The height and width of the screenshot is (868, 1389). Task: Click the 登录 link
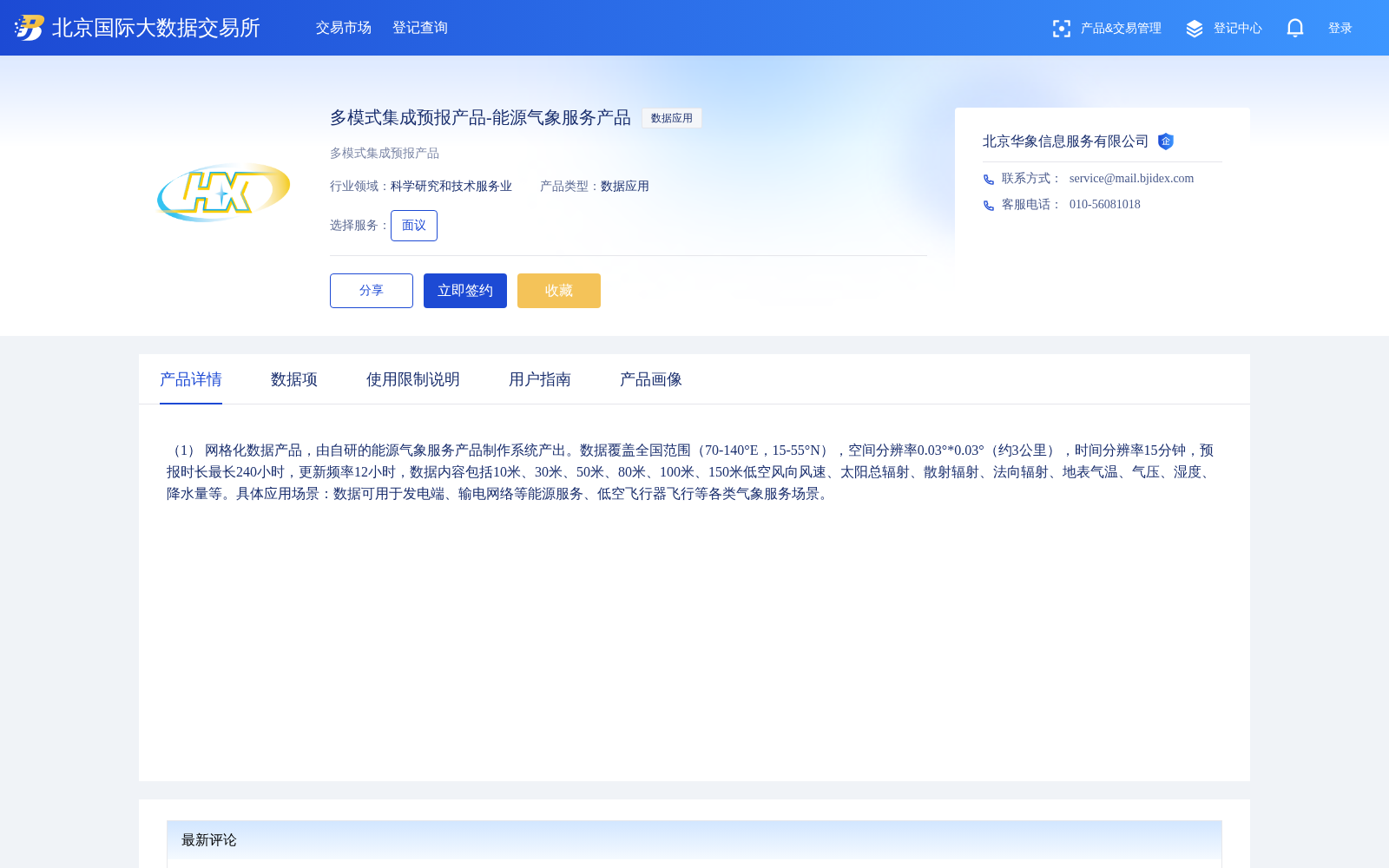[x=1340, y=29]
